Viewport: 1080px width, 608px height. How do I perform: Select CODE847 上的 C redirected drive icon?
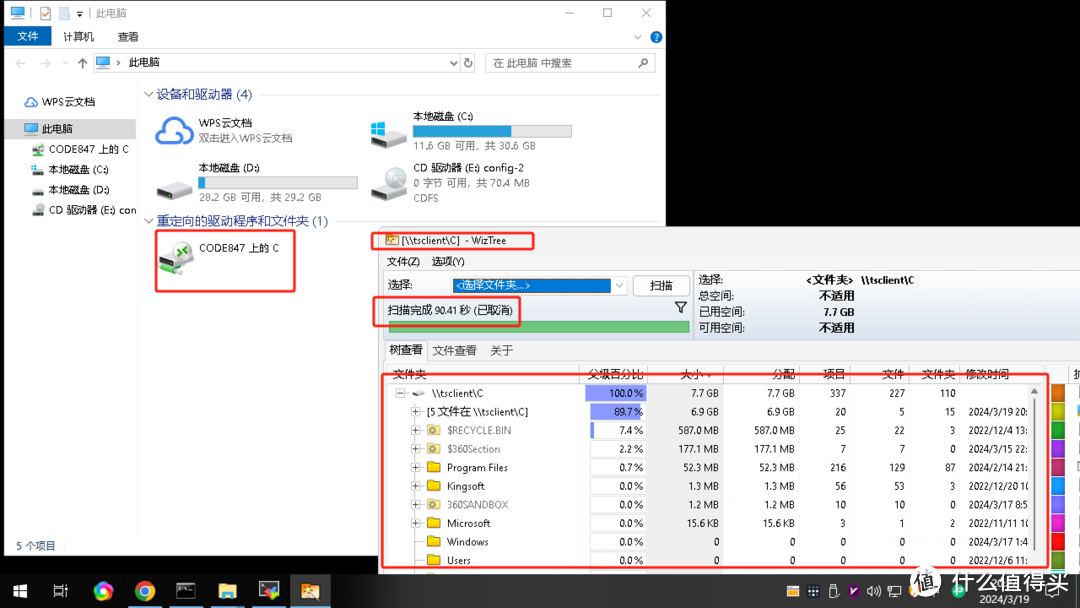click(176, 258)
